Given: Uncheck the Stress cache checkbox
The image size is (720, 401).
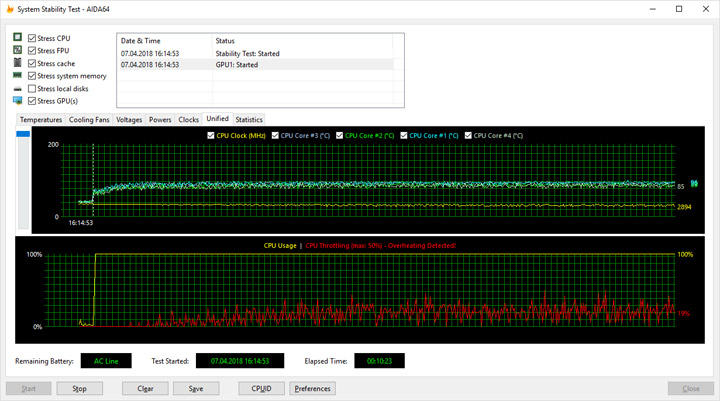Looking at the screenshot, I should (32, 63).
